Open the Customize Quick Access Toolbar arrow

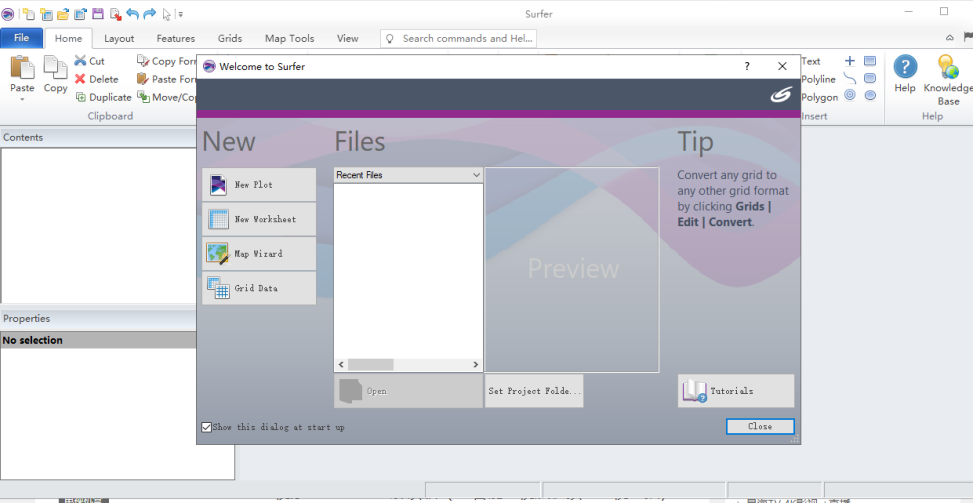[x=181, y=14]
